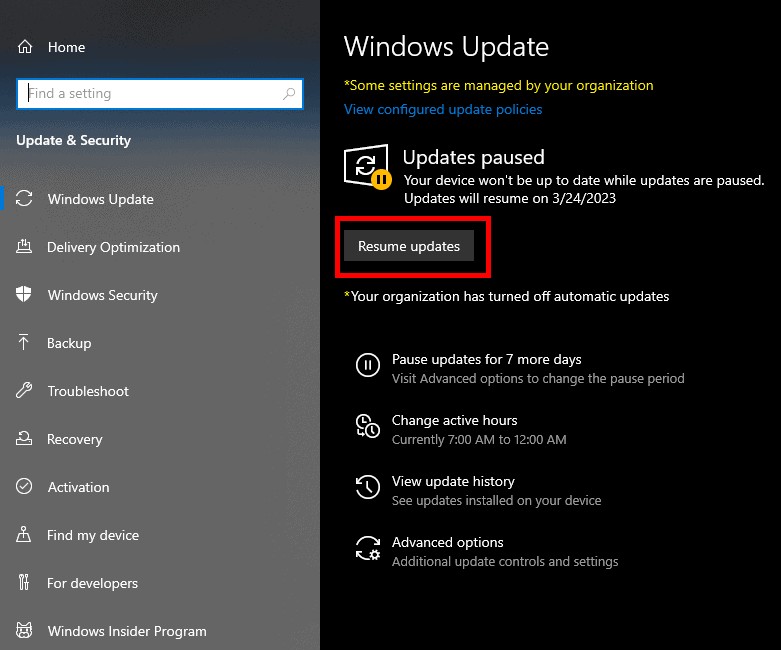This screenshot has width=781, height=650.
Task: Open Change active hours
Action: point(454,420)
